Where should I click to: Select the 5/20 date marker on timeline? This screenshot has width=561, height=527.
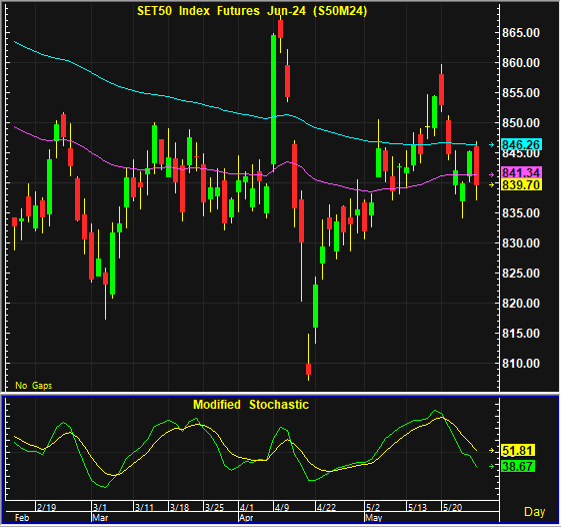click(453, 507)
